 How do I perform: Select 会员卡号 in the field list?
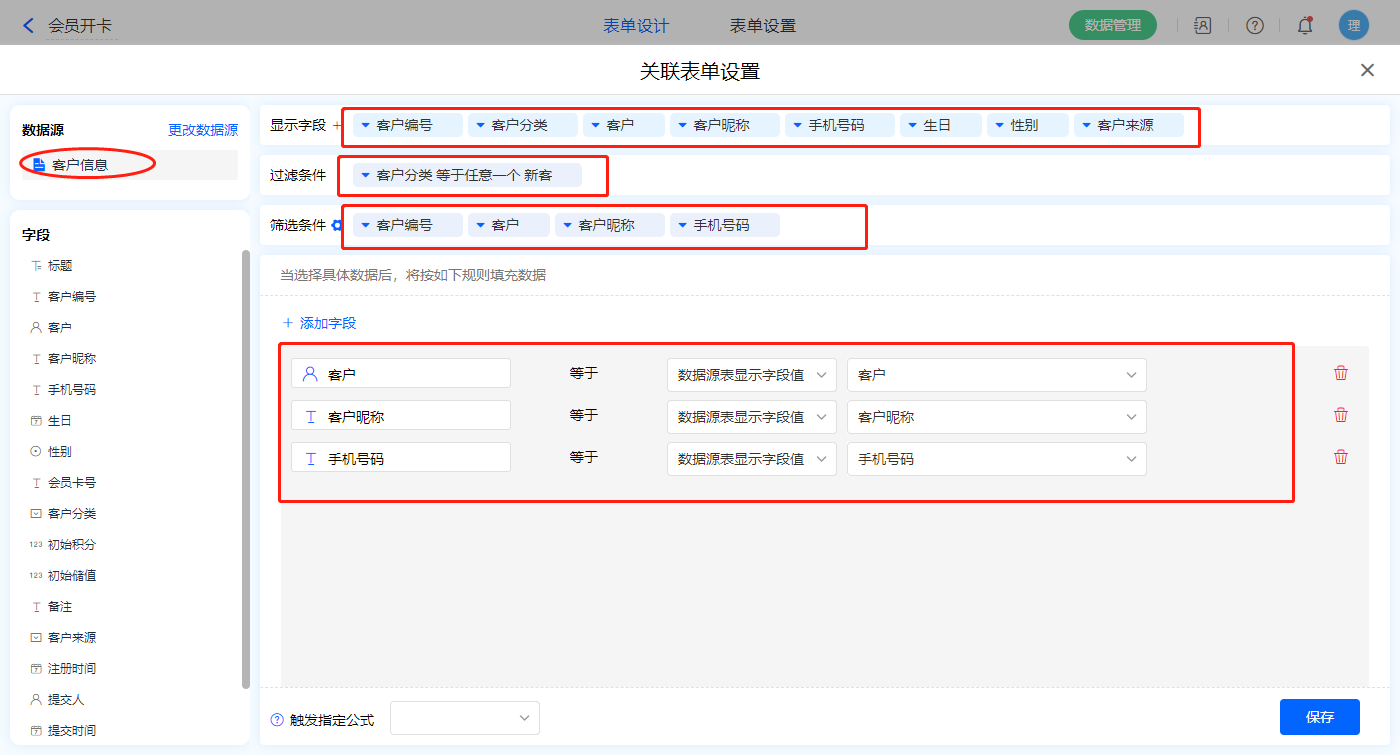tap(72, 483)
